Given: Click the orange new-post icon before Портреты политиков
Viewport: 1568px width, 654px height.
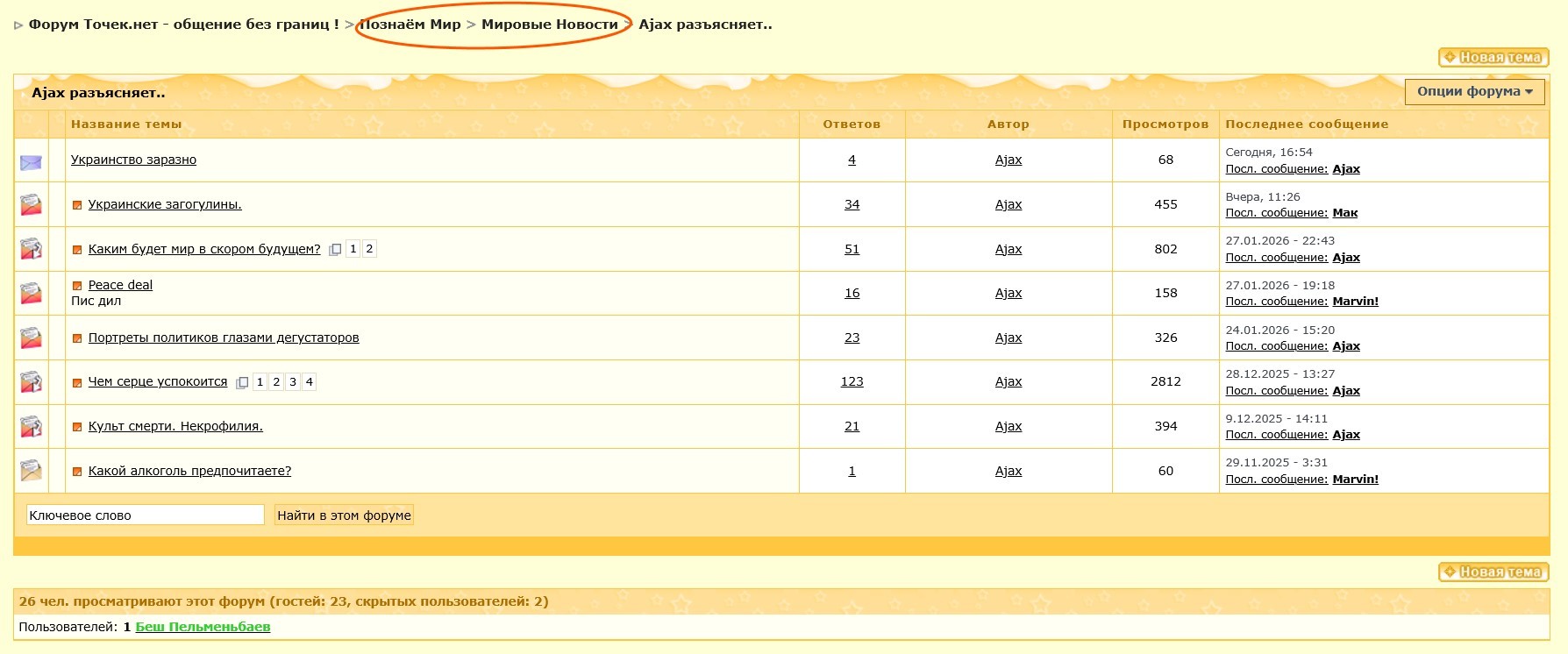Looking at the screenshot, I should tap(77, 338).
